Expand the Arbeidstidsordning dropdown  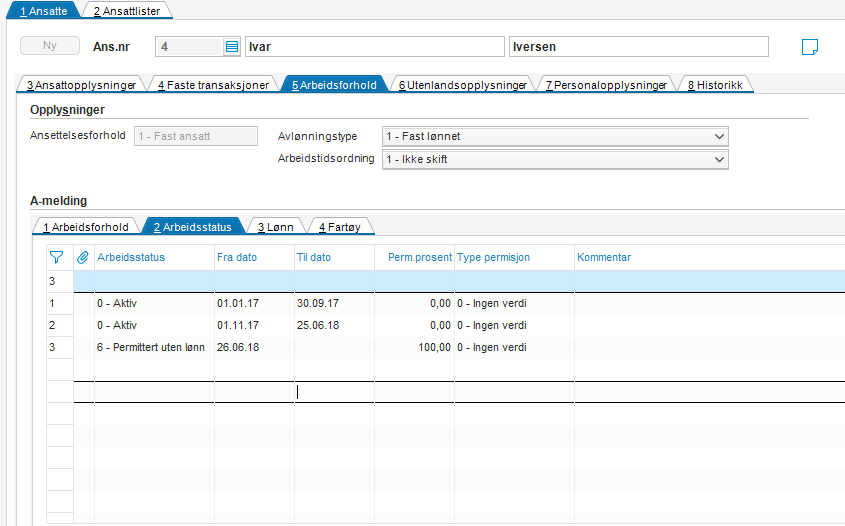(x=719, y=160)
